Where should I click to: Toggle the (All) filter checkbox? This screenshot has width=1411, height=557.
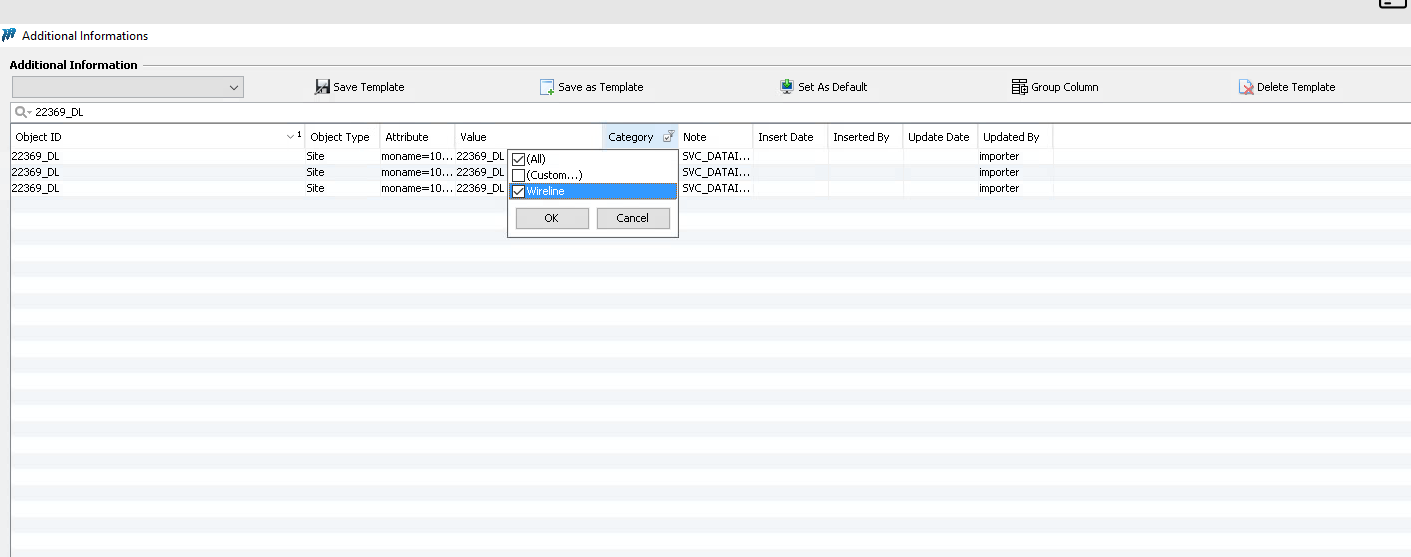pyautogui.click(x=518, y=159)
